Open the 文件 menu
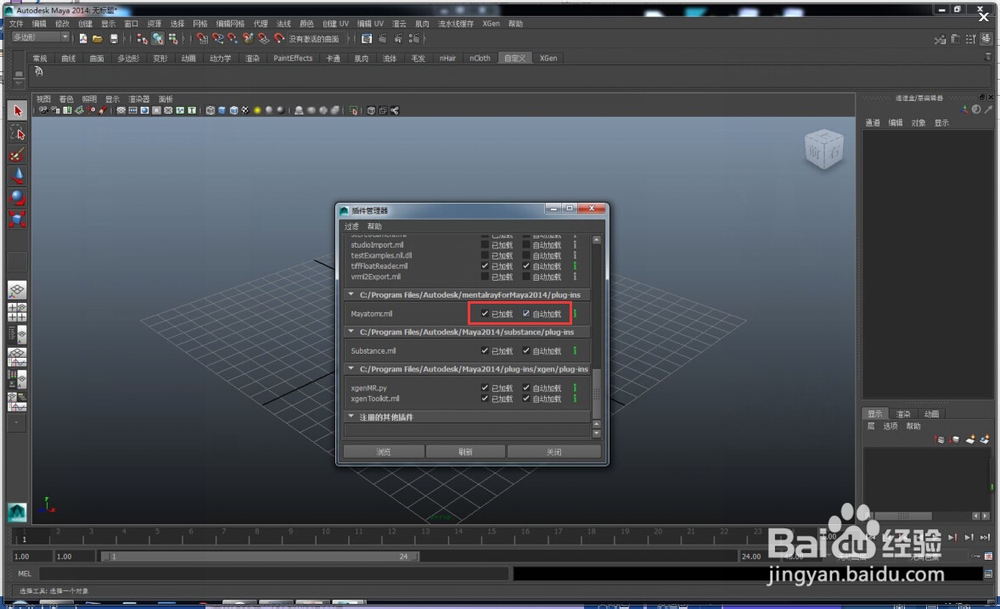Screen dimensions: 1000x609 (16, 24)
